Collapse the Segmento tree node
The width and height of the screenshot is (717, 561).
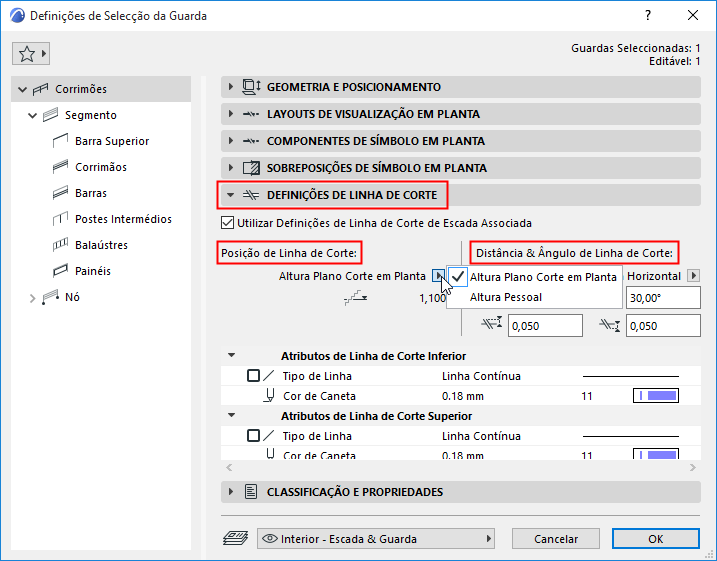point(33,115)
